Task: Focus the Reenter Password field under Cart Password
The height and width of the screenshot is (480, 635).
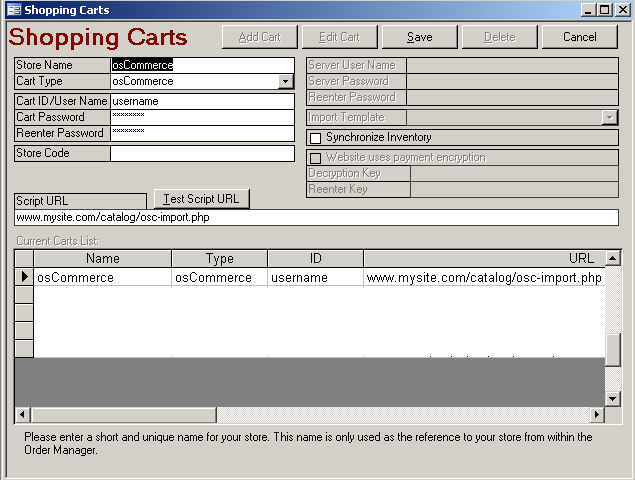Action: point(202,133)
